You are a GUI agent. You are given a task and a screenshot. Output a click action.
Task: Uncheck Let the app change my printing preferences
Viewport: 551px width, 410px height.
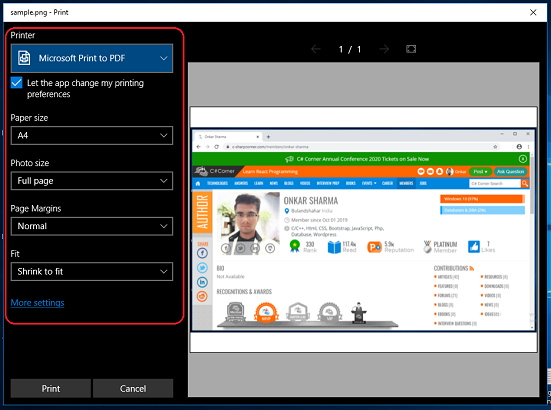(17, 83)
